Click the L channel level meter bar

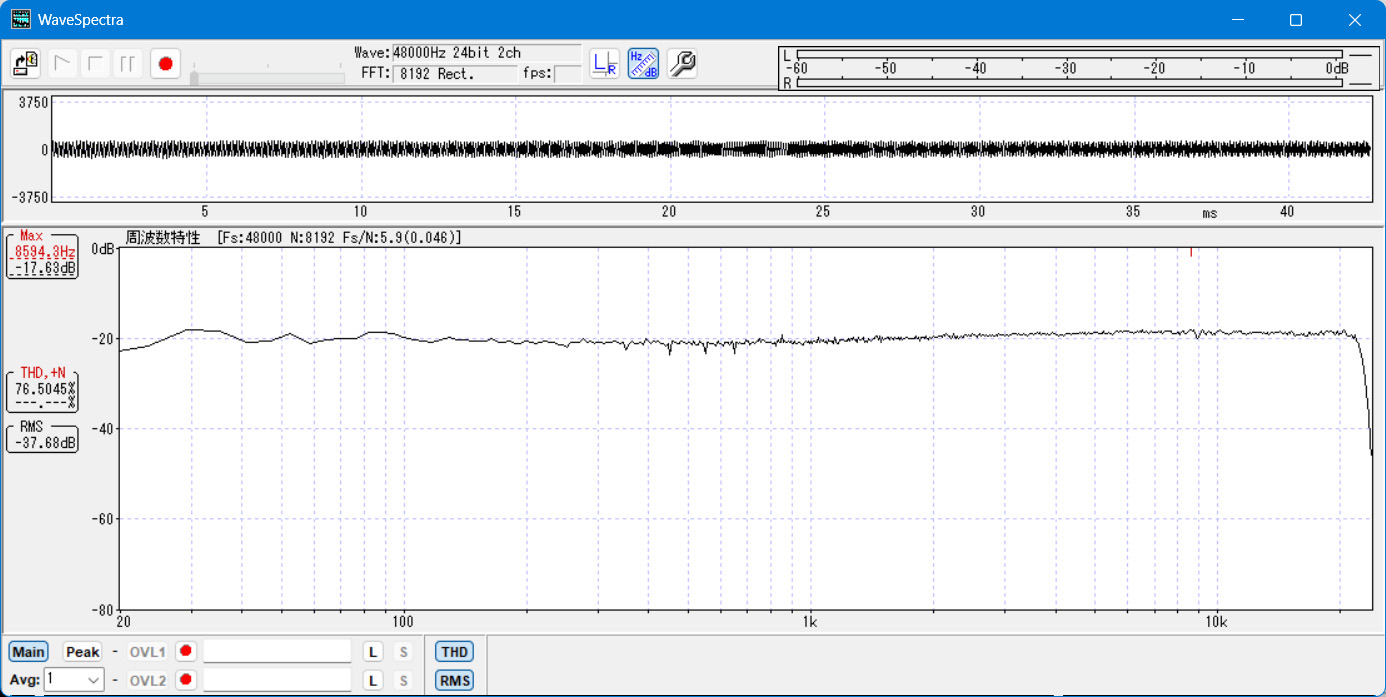1069,54
